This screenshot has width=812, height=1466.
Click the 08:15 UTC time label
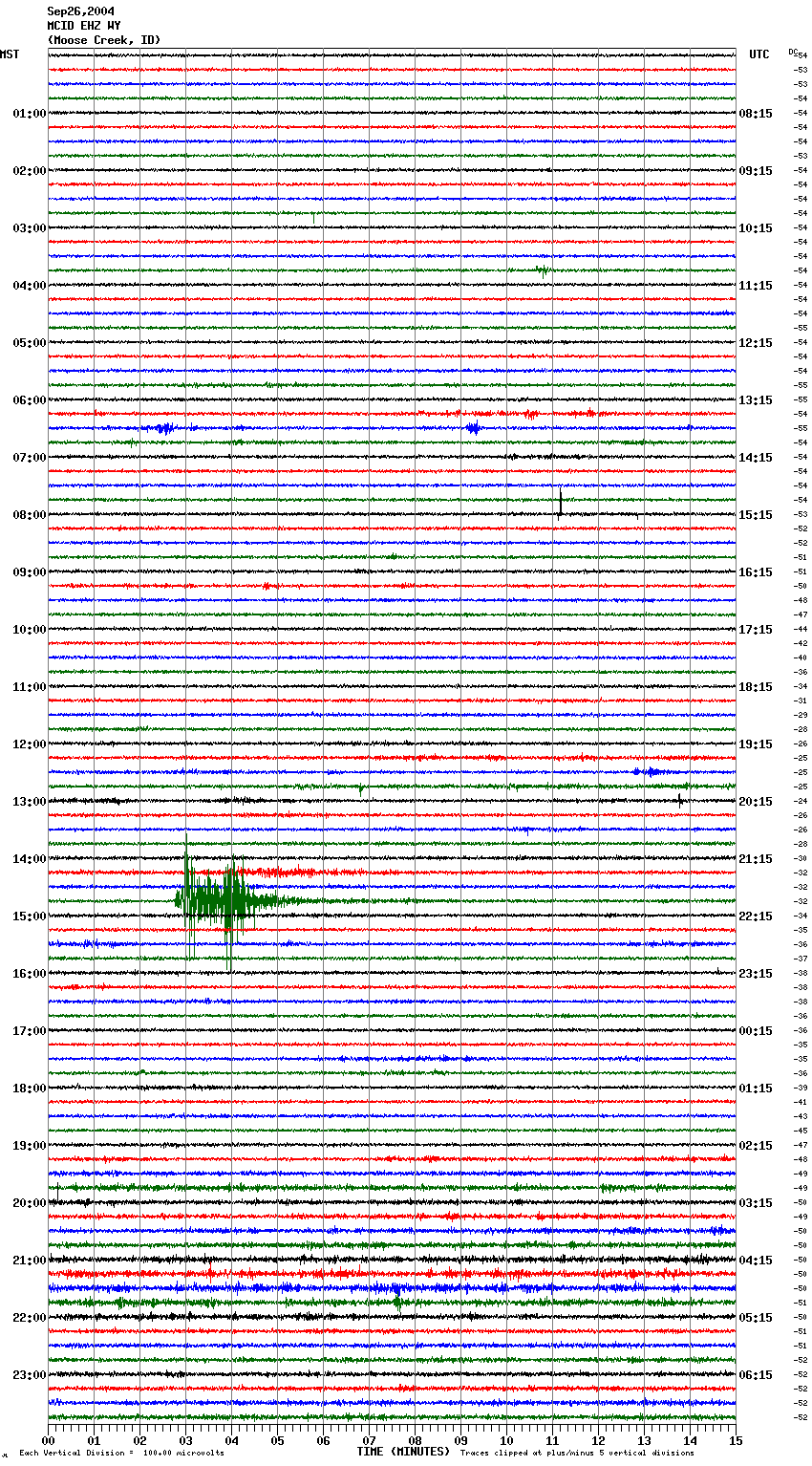point(756,114)
